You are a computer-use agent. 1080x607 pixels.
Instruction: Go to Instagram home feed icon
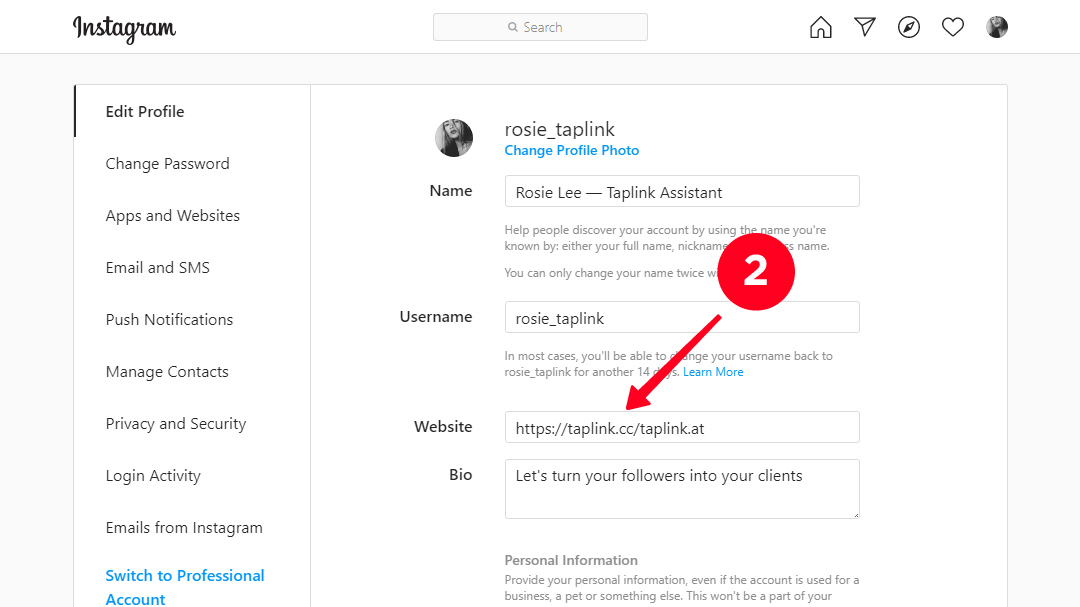pyautogui.click(x=820, y=28)
